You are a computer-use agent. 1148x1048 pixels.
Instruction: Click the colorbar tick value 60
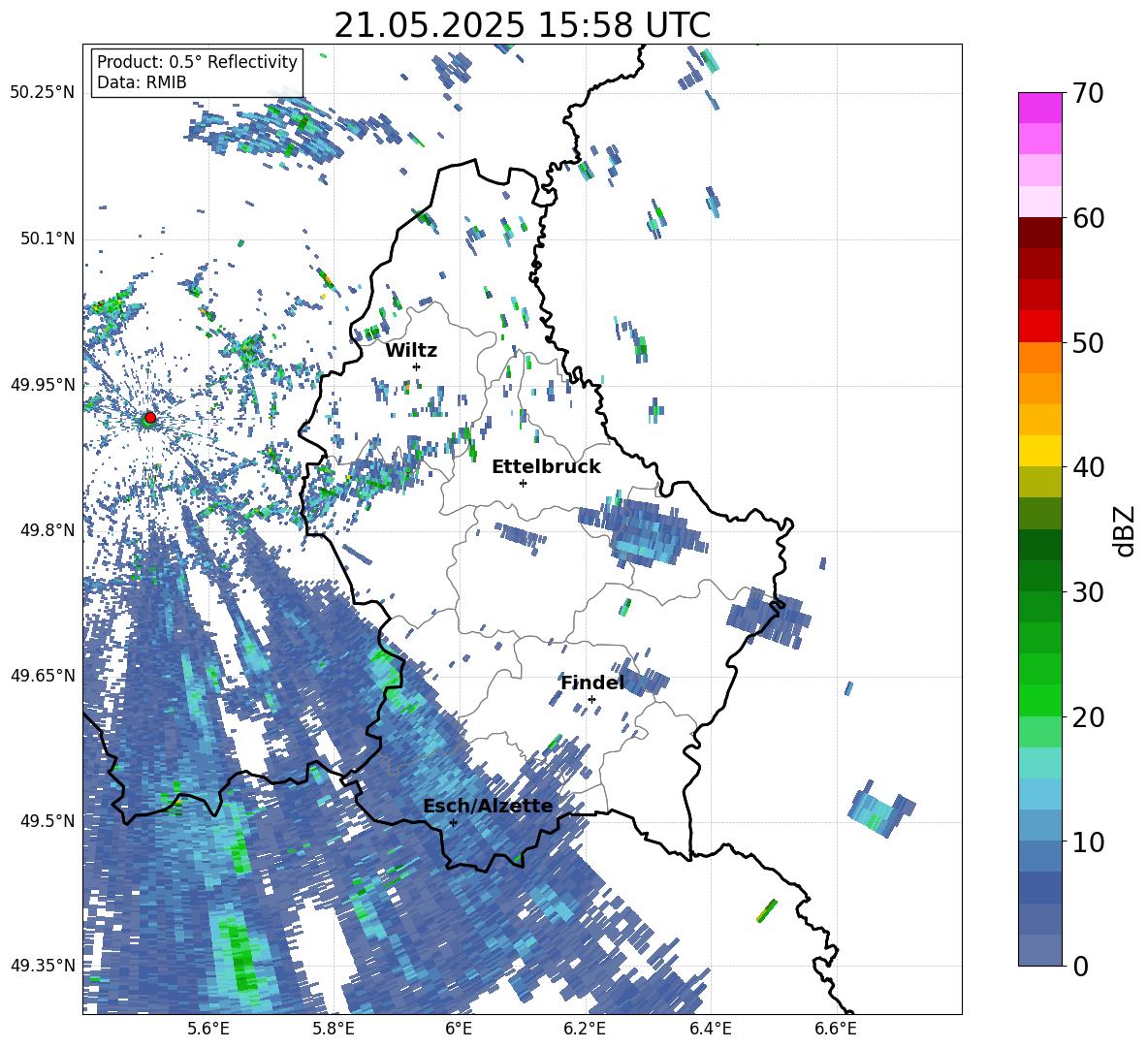tap(1088, 218)
